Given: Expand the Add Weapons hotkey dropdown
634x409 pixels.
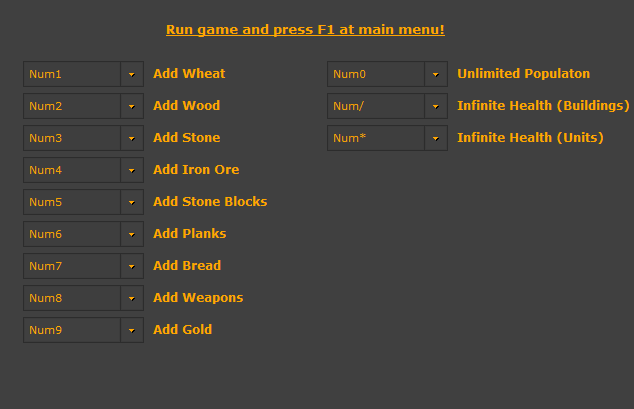Looking at the screenshot, I should [131, 298].
